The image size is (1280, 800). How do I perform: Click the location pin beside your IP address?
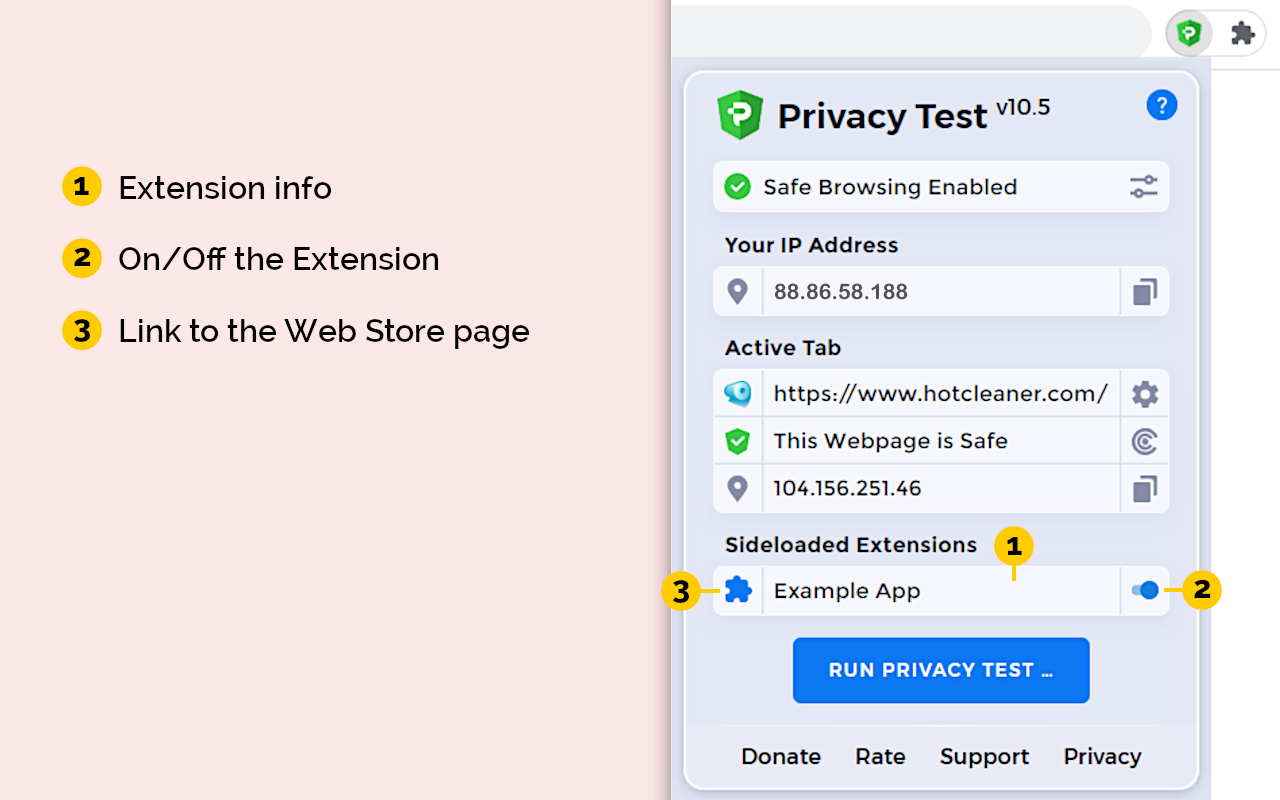[737, 291]
